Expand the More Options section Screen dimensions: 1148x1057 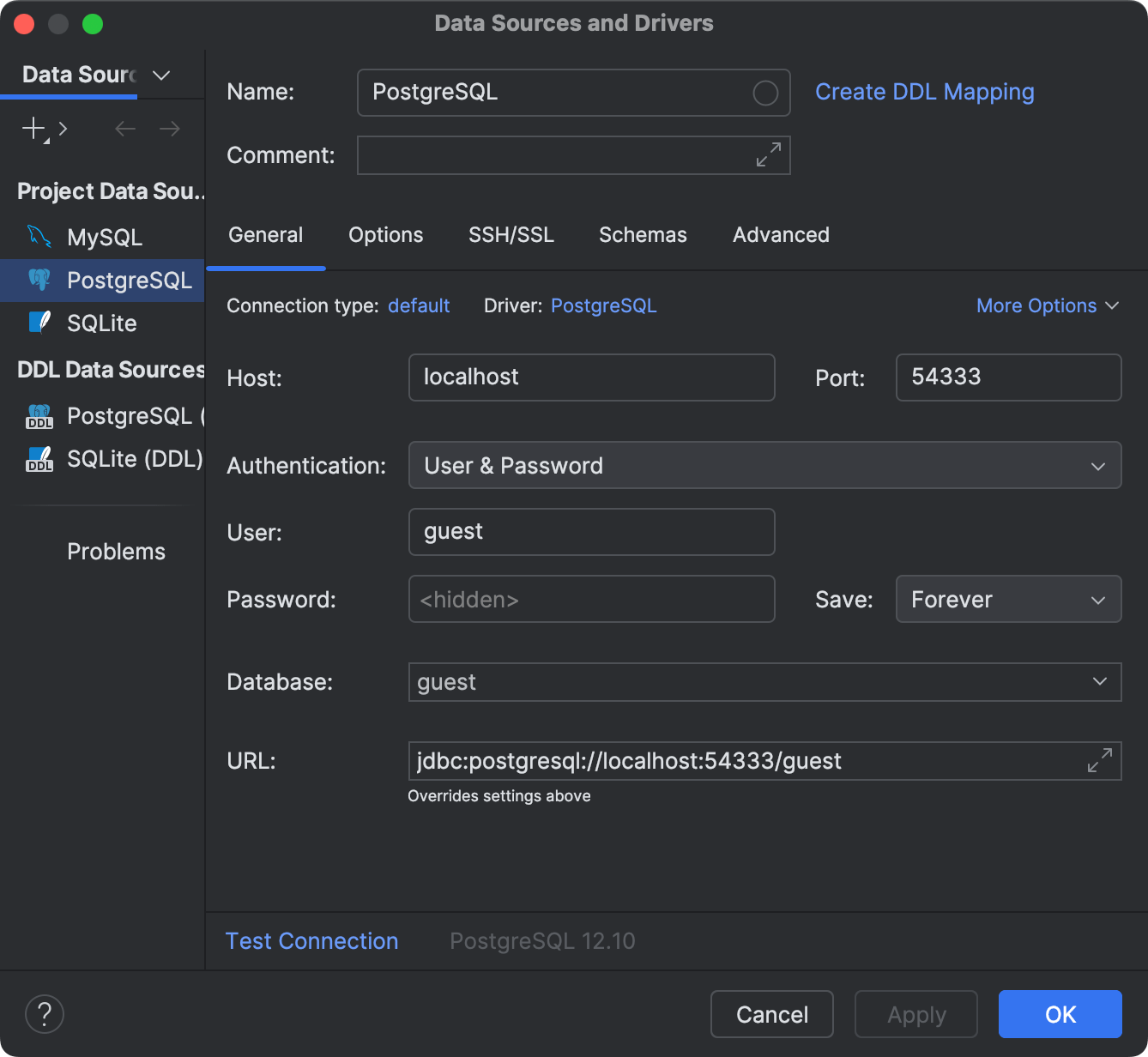pos(1047,305)
